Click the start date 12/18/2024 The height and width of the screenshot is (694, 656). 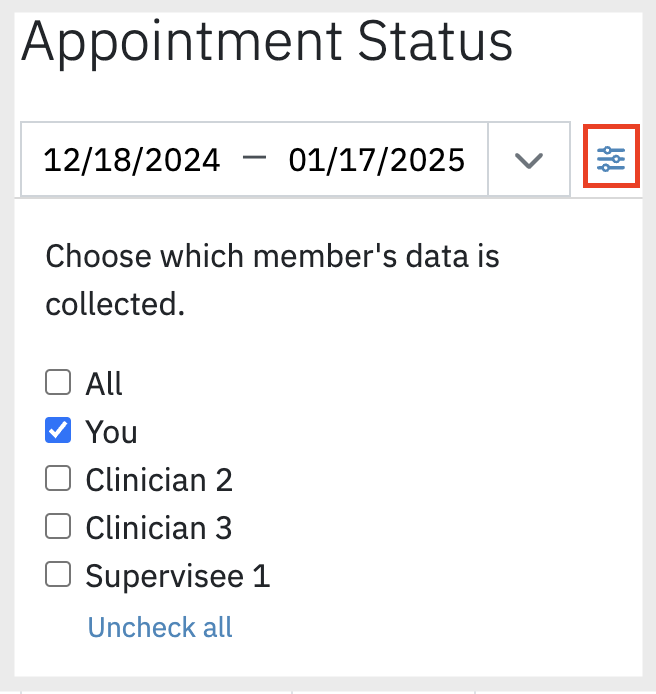pos(132,160)
